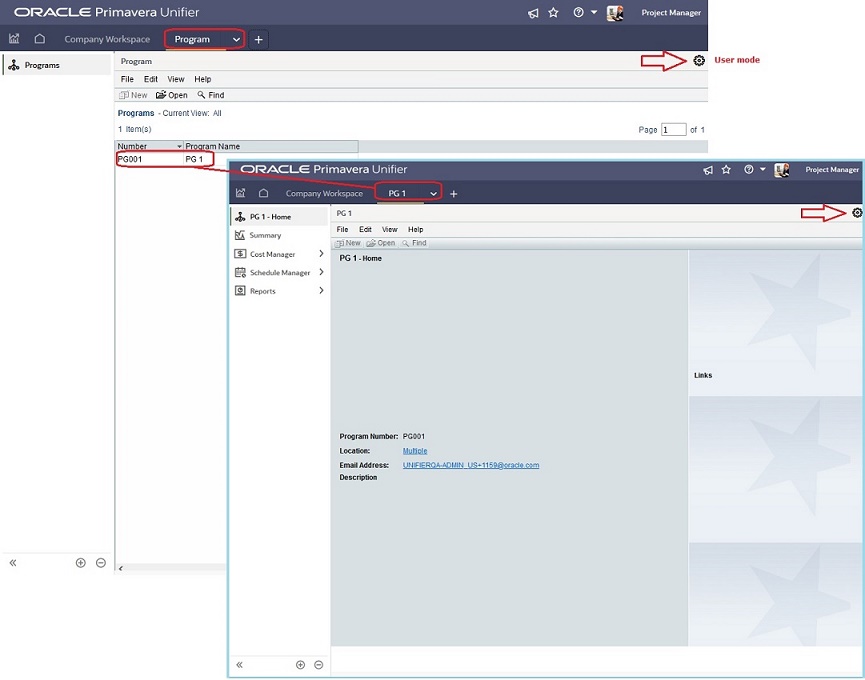Click the New toolbar button in the Program window
865x680 pixels.
(134, 95)
